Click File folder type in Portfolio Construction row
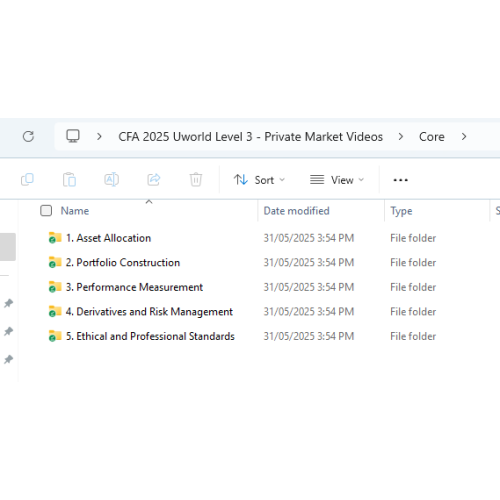This screenshot has width=500, height=500. pos(413,262)
